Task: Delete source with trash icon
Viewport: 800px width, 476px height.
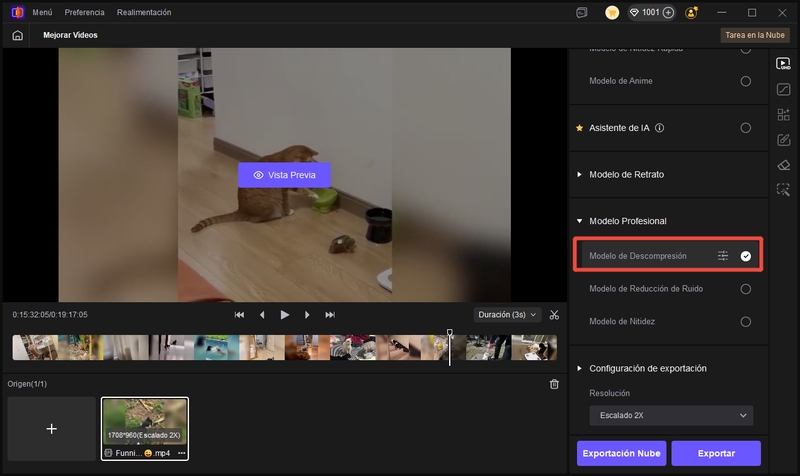Action: pyautogui.click(x=554, y=384)
